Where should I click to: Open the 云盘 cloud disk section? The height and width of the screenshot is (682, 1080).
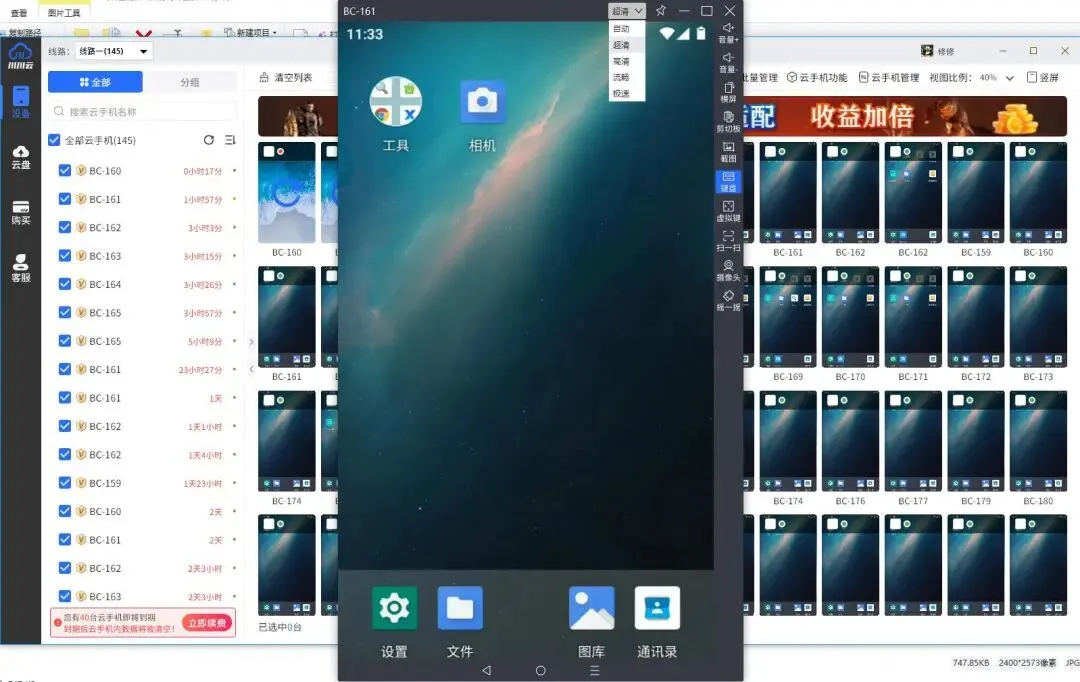pyautogui.click(x=21, y=157)
